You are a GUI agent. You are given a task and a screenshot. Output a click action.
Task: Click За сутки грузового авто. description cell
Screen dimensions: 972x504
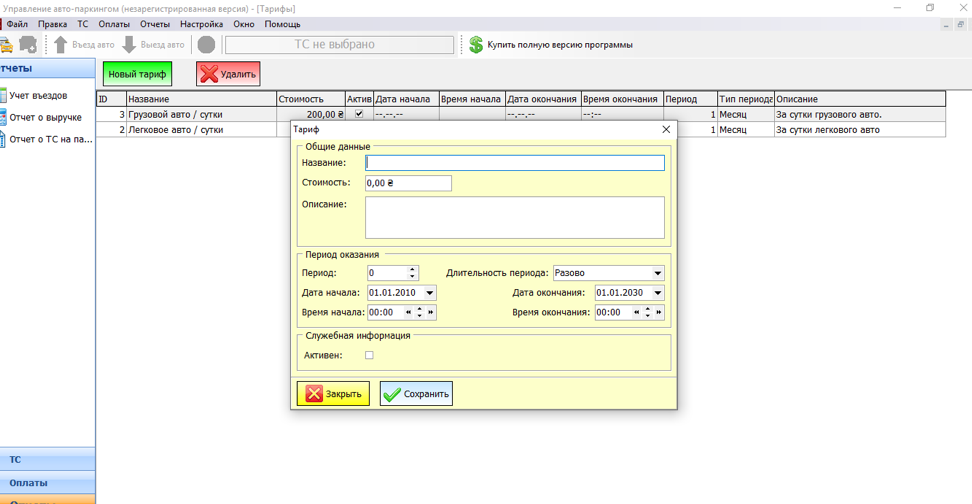(x=860, y=115)
